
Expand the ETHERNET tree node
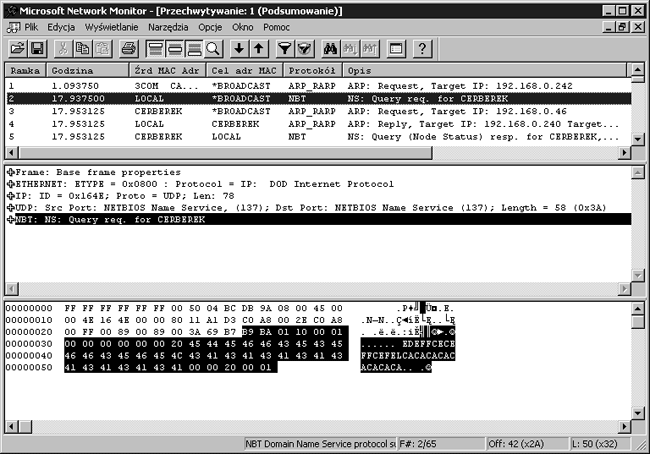coord(11,184)
